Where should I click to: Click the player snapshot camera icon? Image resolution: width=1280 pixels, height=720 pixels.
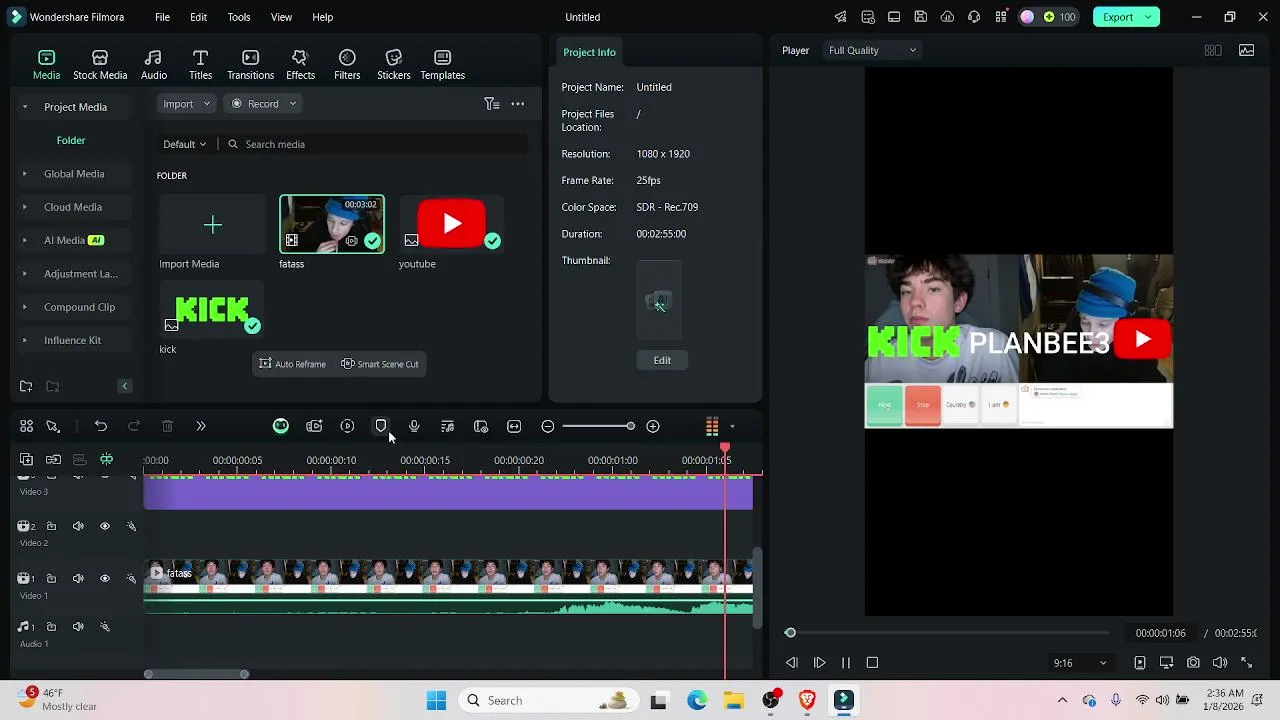click(x=1193, y=662)
